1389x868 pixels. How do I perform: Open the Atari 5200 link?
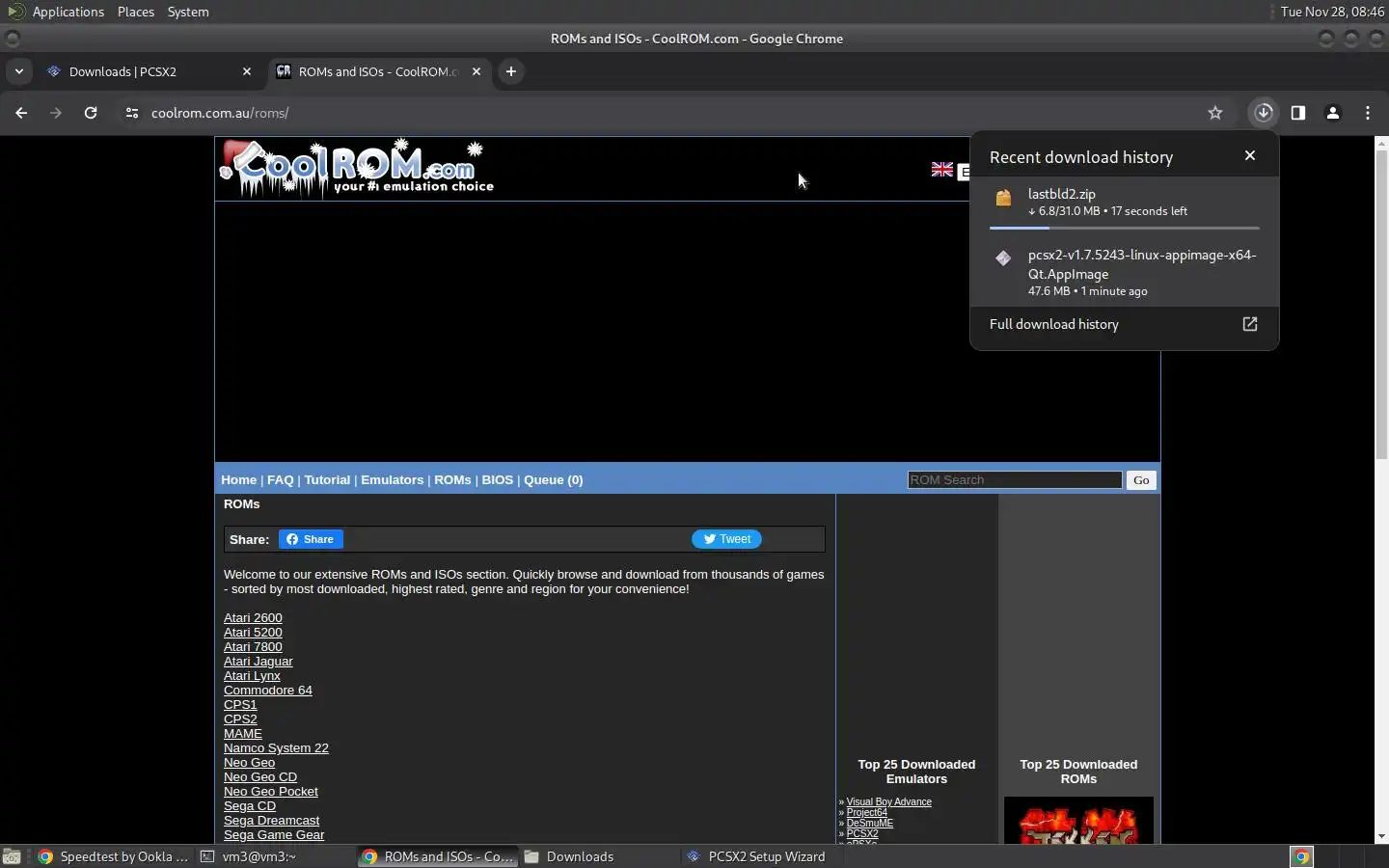(253, 633)
